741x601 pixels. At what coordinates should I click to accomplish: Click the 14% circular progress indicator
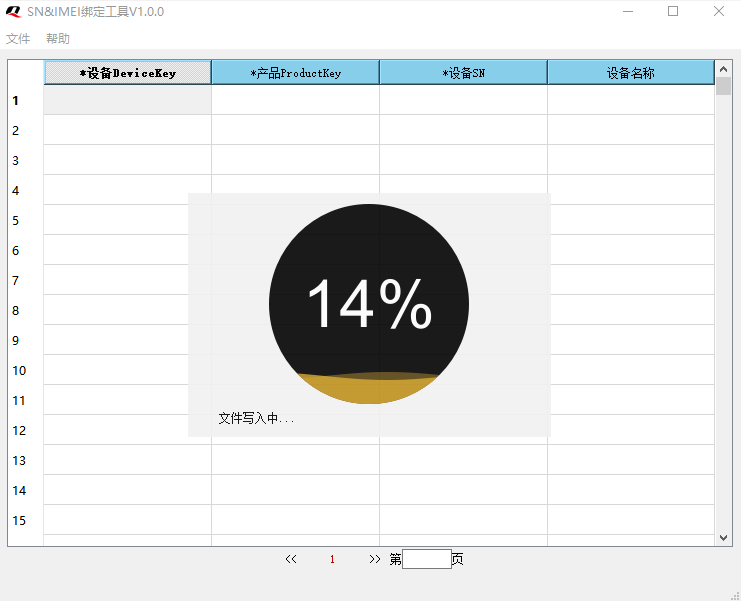click(x=369, y=304)
